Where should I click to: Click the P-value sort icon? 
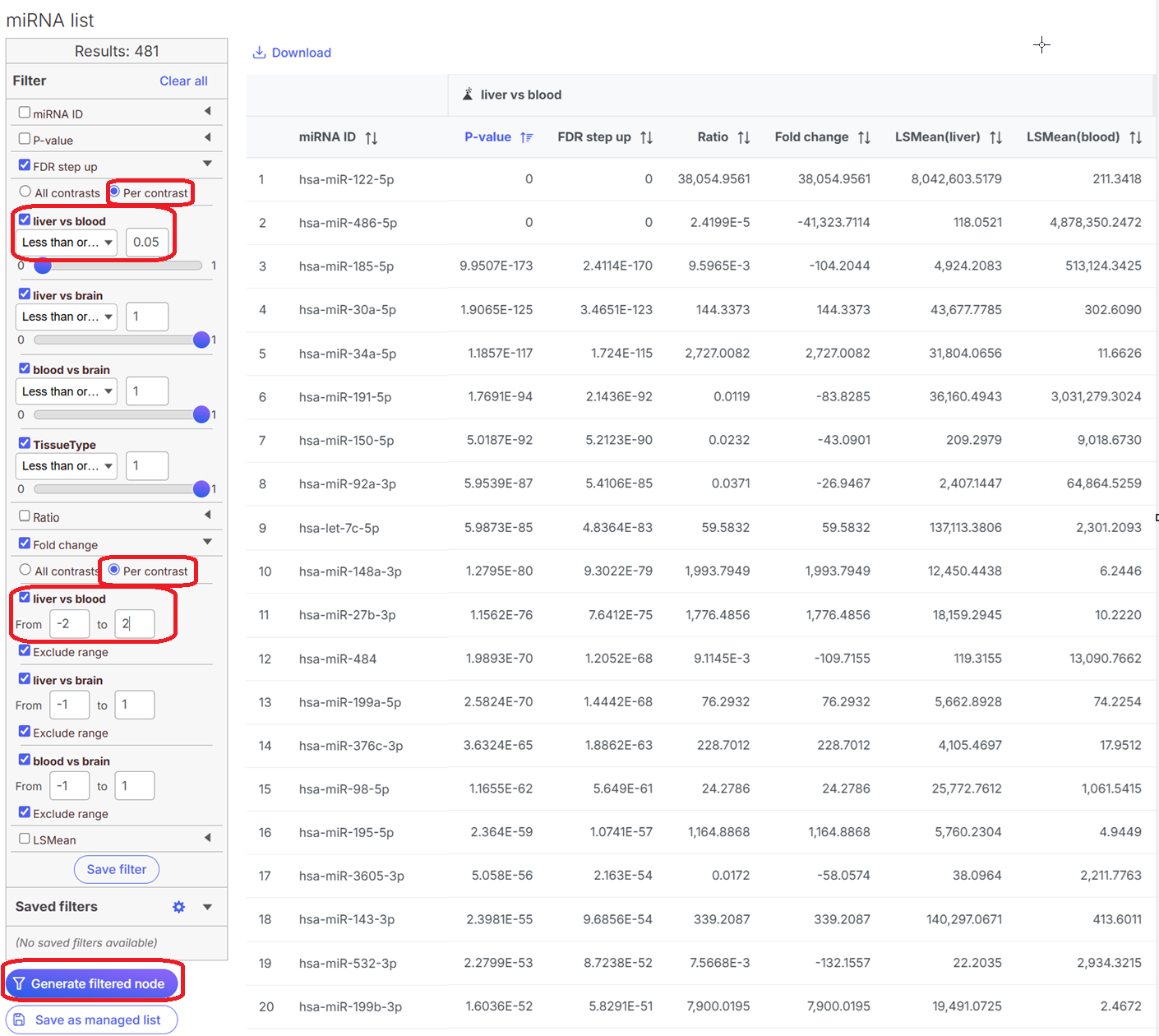pyautogui.click(x=527, y=138)
